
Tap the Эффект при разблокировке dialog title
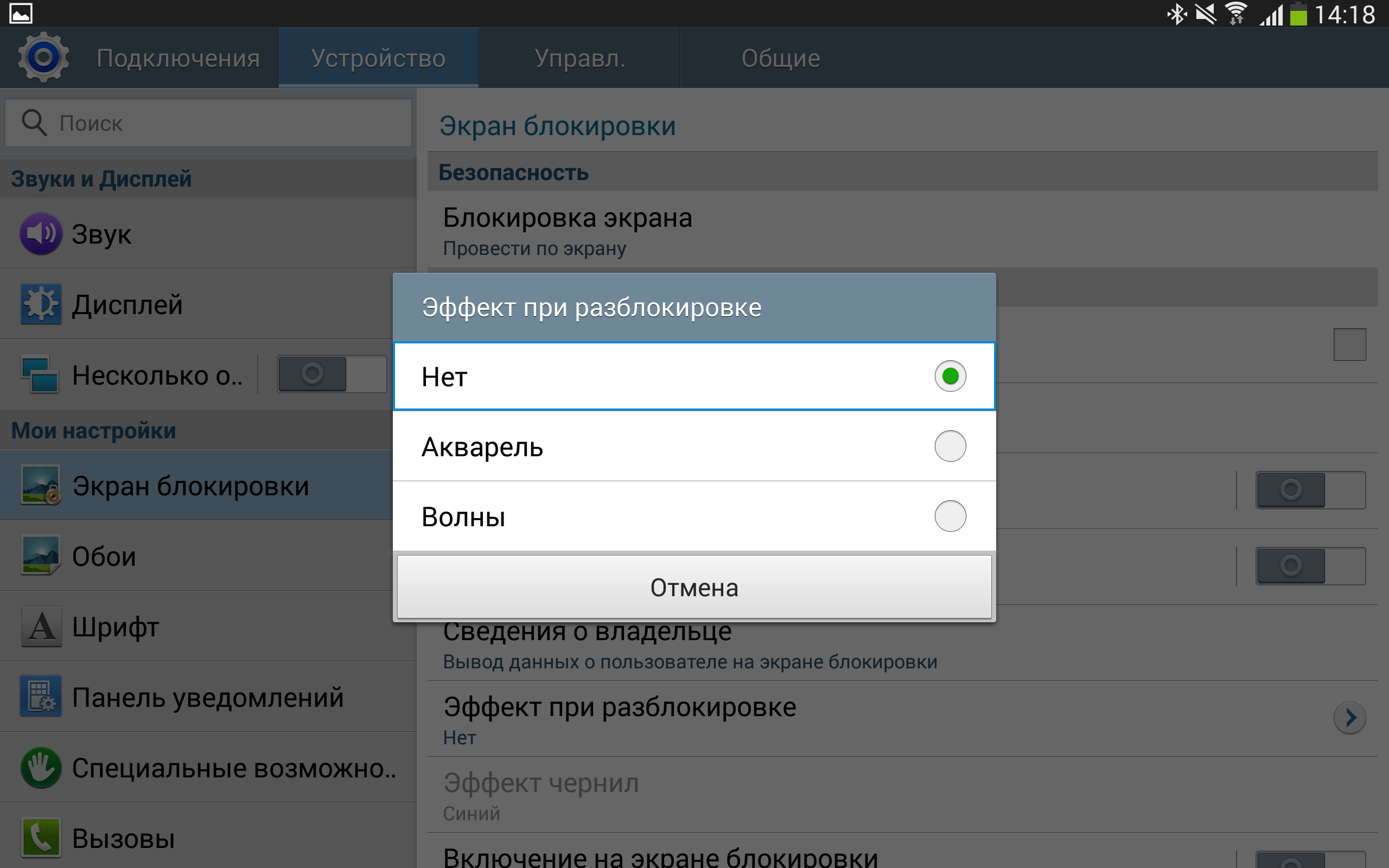591,308
